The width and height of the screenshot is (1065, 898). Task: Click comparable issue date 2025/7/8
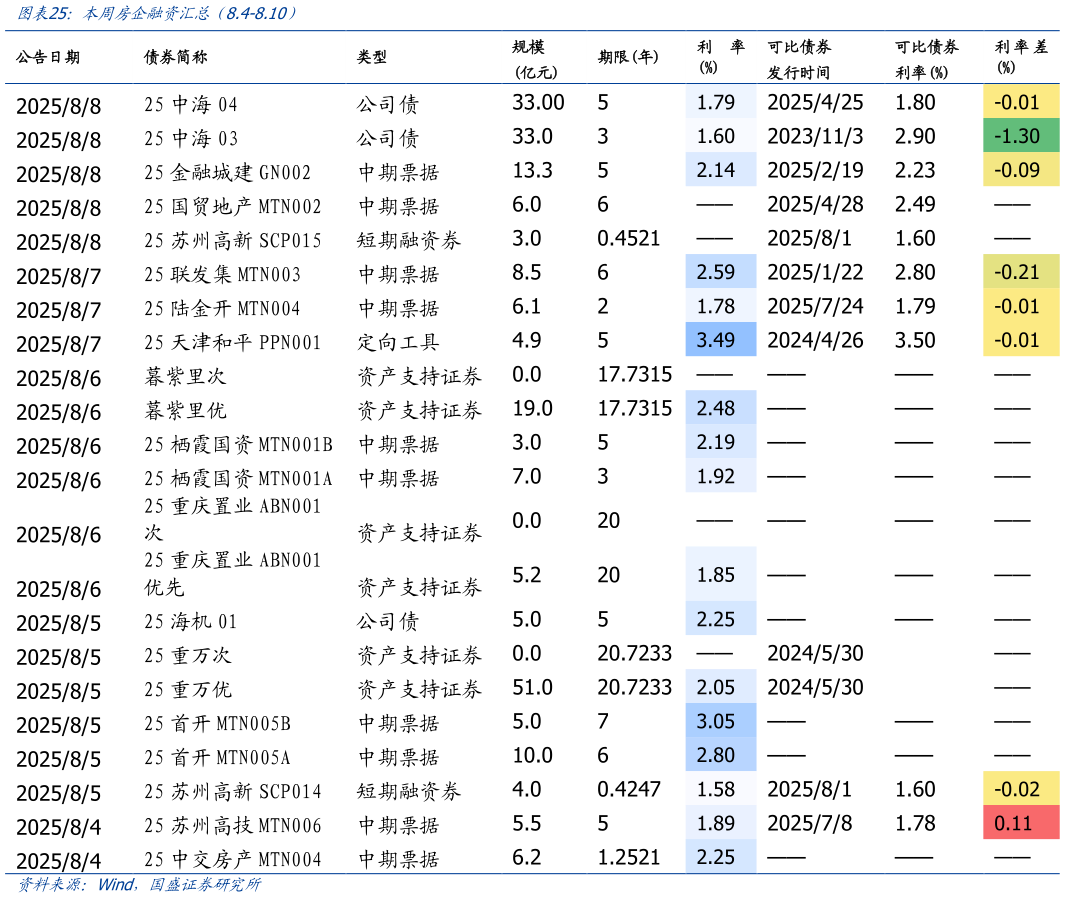pyautogui.click(x=810, y=823)
